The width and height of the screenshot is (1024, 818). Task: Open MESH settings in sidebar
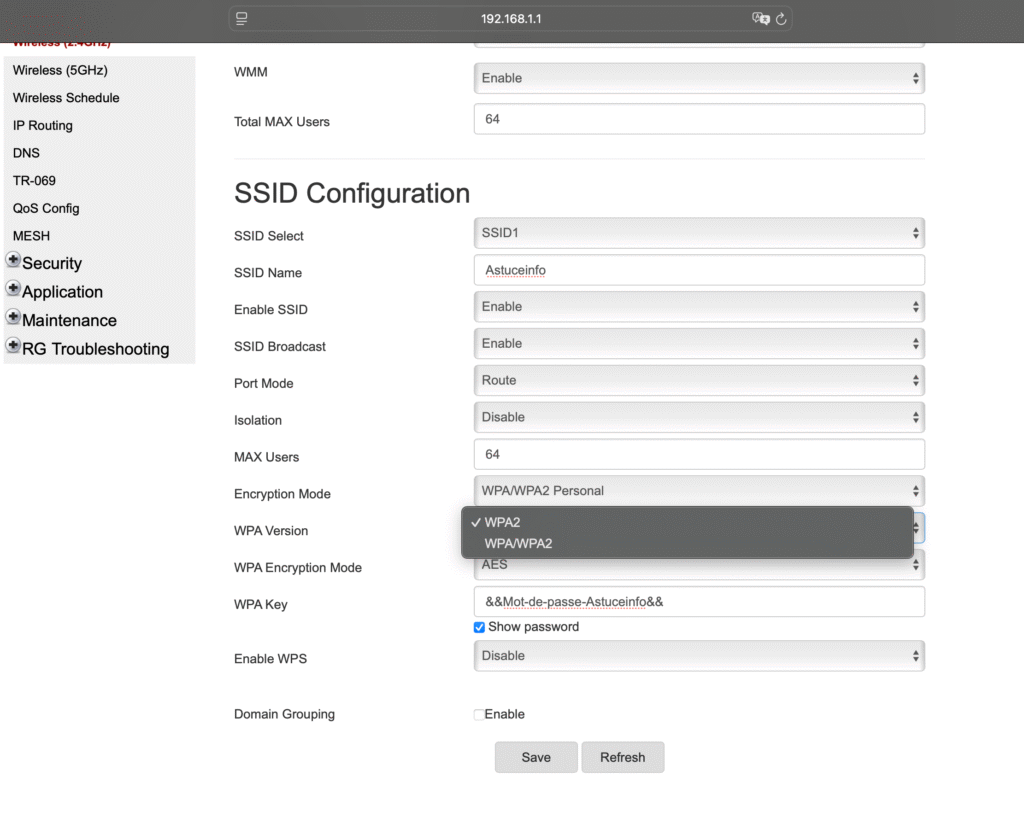click(31, 236)
